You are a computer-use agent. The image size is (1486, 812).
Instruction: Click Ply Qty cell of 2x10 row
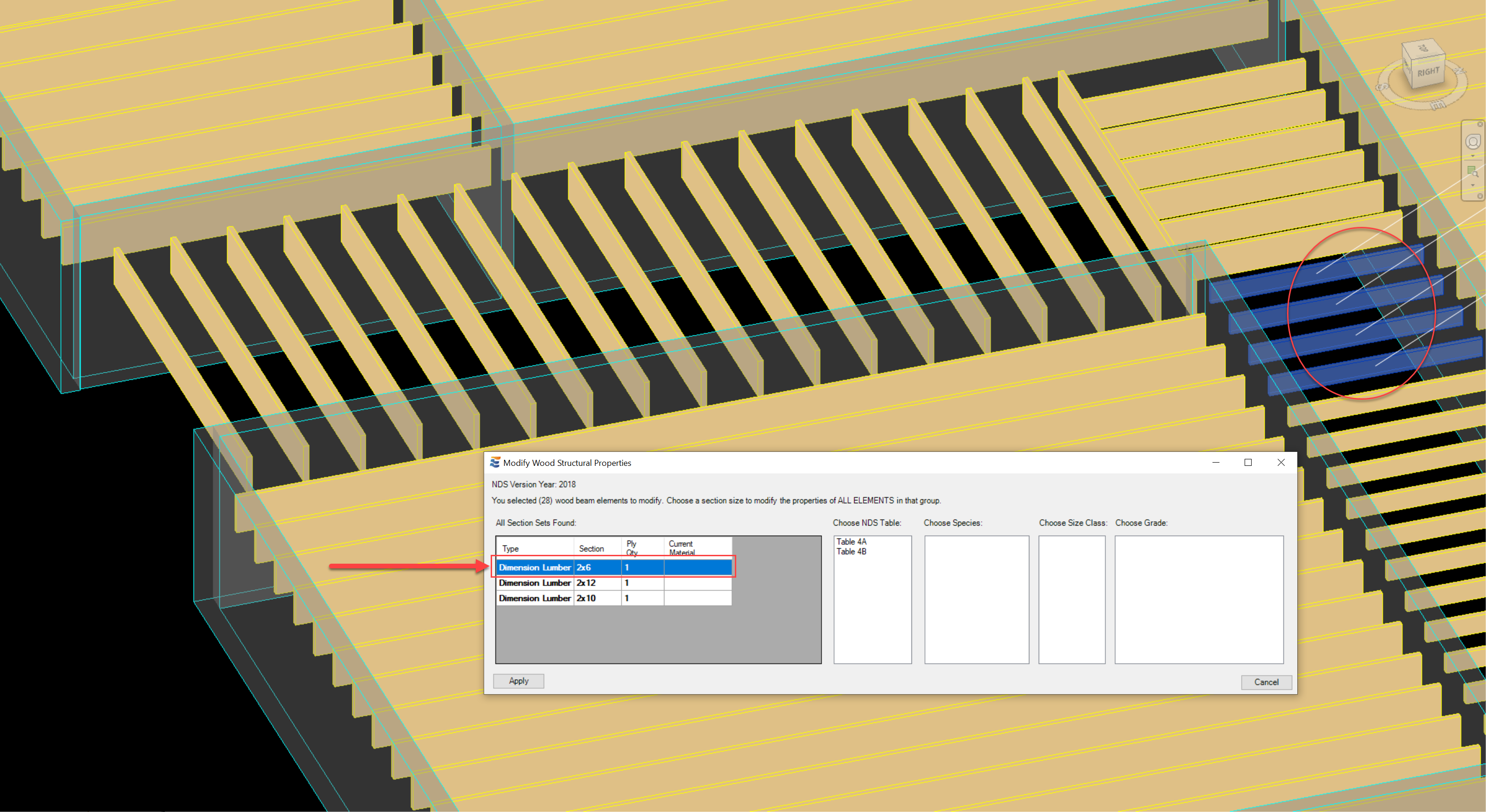click(x=643, y=599)
